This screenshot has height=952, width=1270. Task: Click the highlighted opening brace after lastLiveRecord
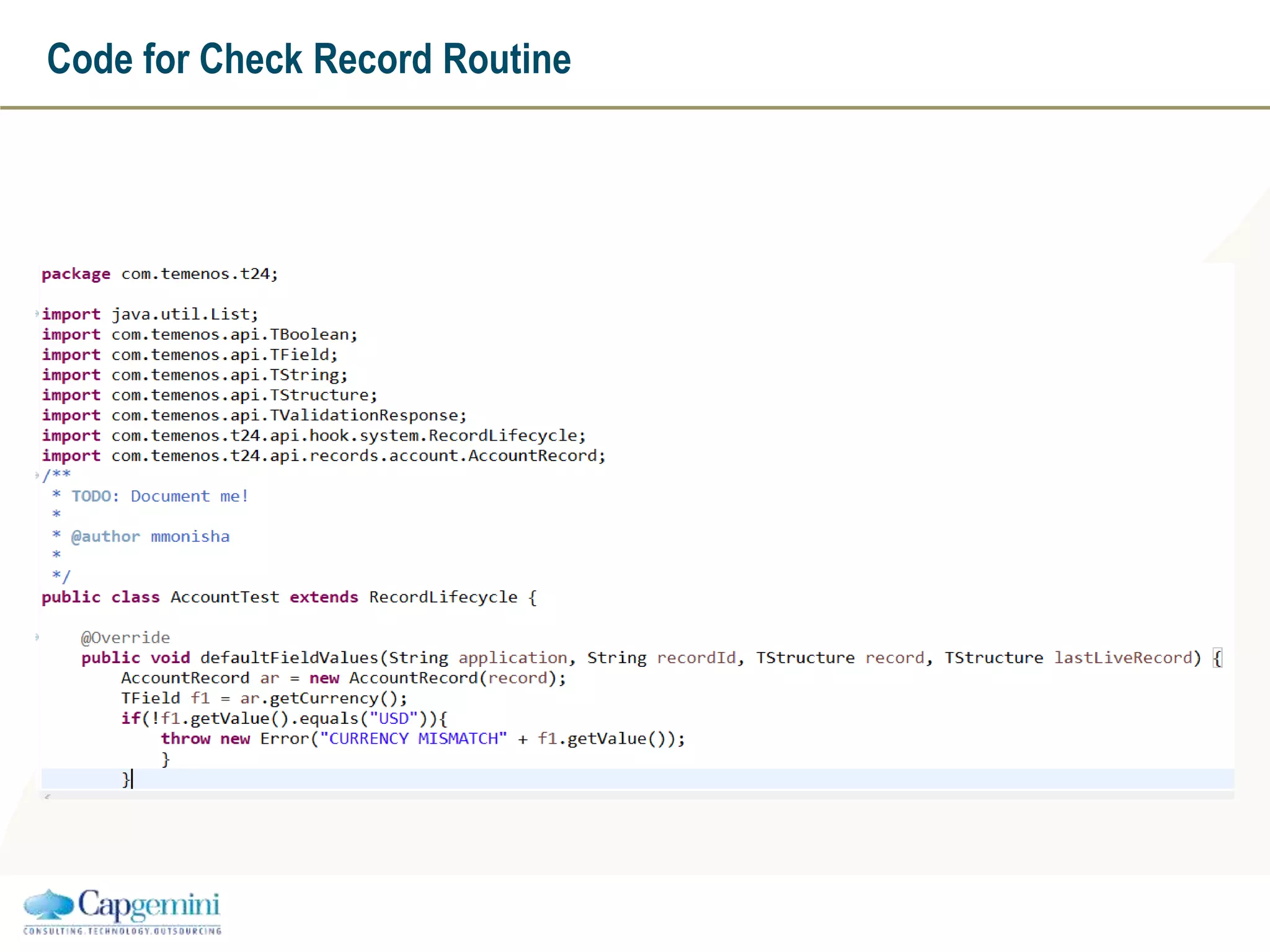(1217, 658)
